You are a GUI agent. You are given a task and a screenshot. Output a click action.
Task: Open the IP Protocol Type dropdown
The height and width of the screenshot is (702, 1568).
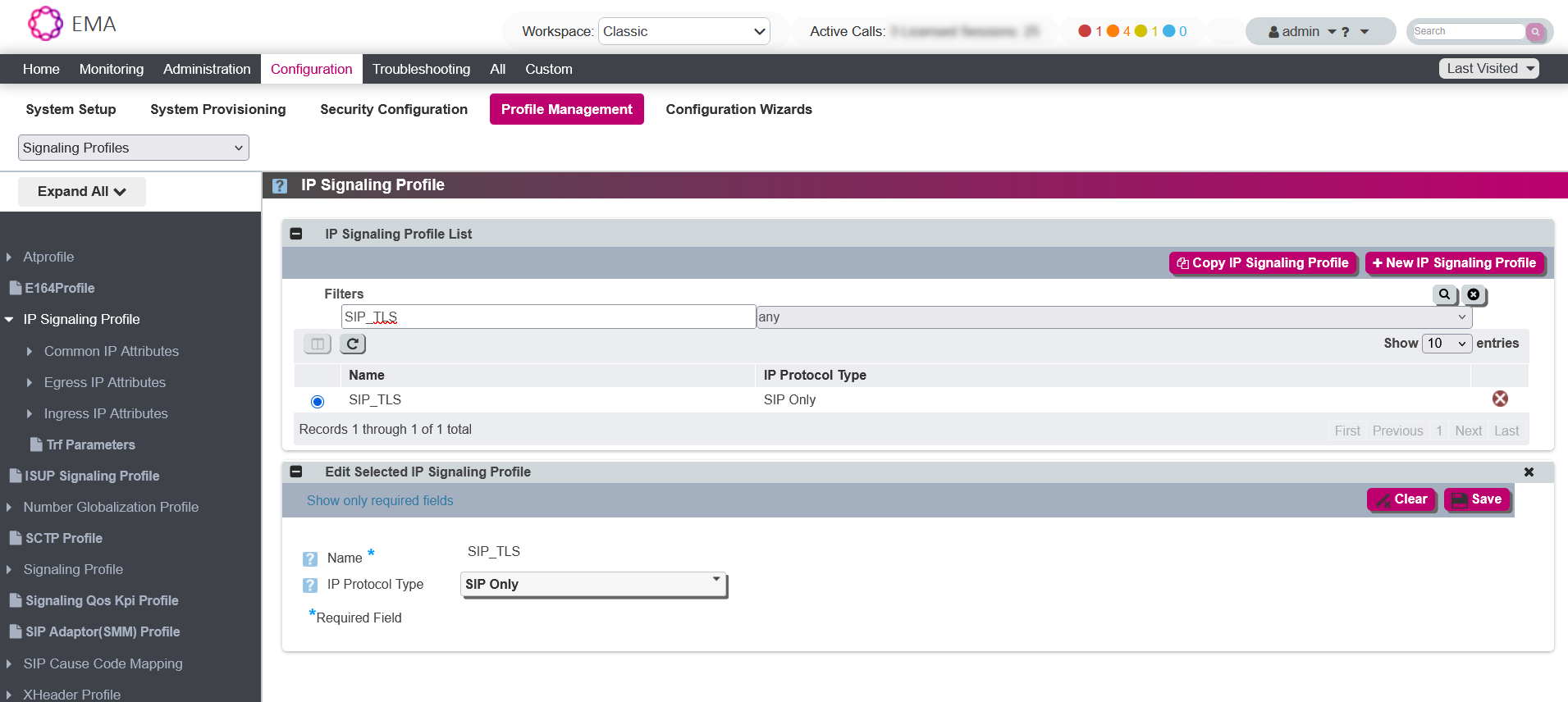click(x=593, y=585)
